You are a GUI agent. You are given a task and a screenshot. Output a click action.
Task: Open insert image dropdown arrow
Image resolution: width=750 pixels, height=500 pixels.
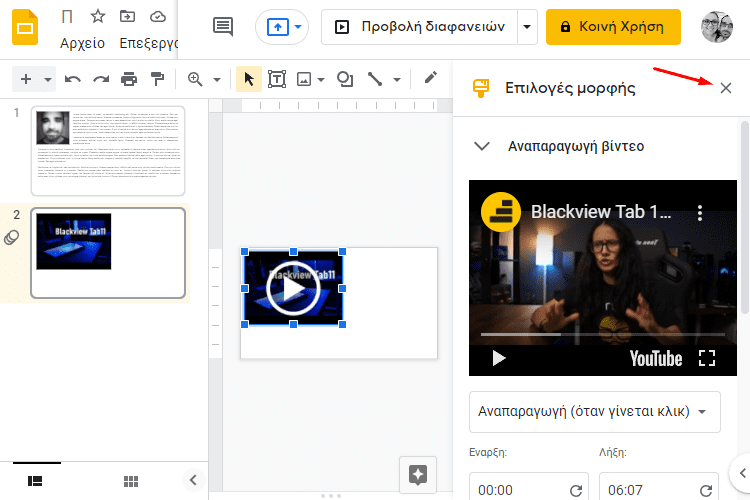pyautogui.click(x=321, y=79)
